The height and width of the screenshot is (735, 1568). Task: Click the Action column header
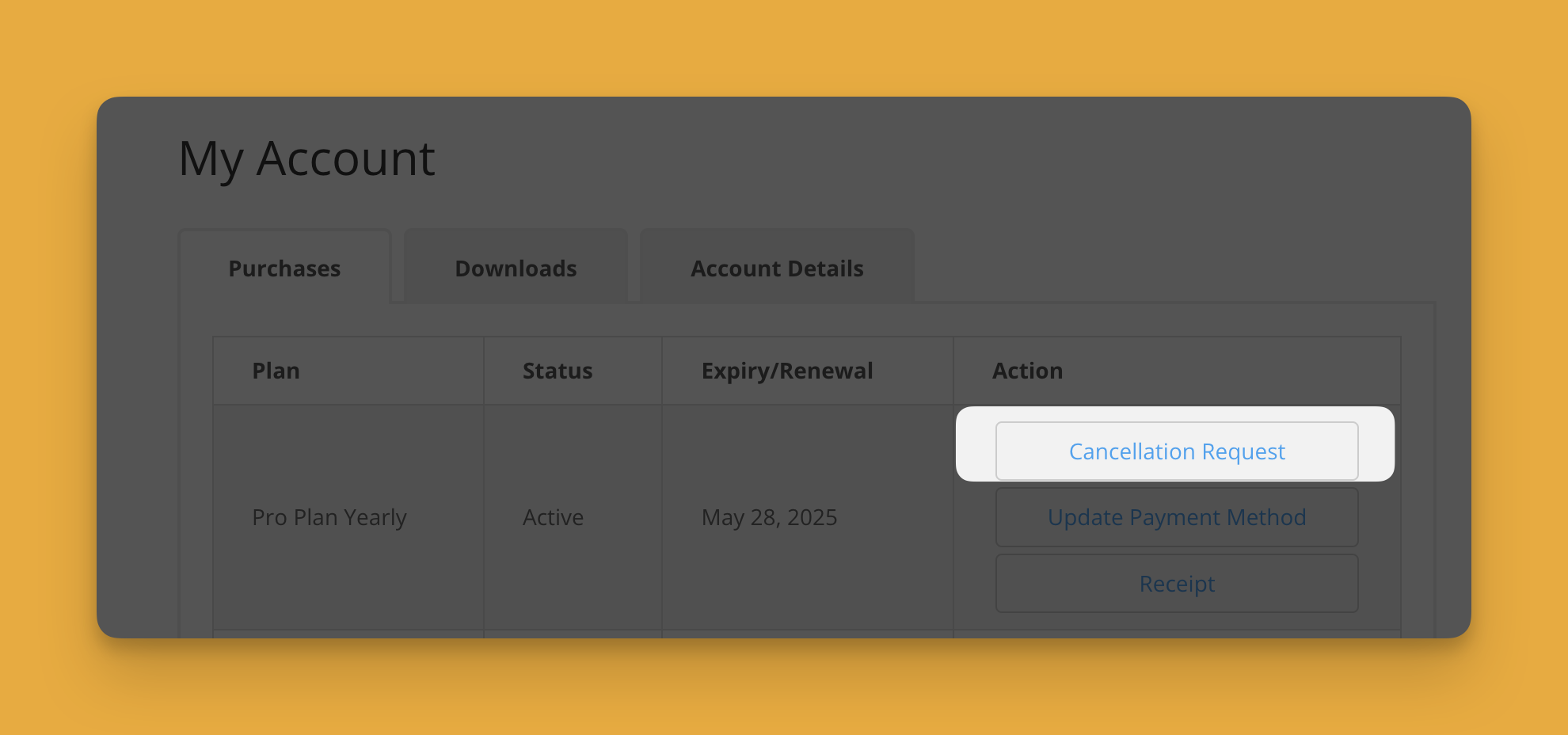[x=1027, y=370]
